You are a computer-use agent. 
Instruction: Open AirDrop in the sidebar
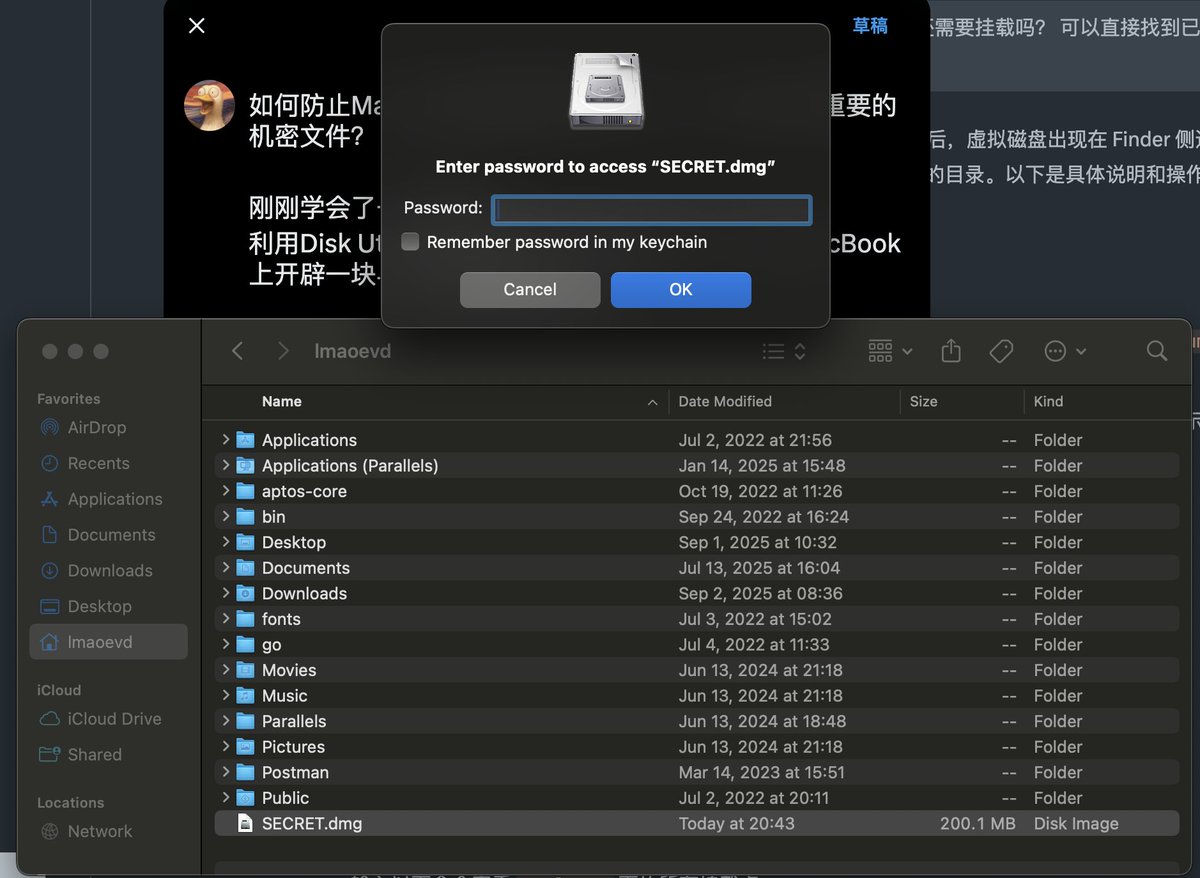[96, 427]
